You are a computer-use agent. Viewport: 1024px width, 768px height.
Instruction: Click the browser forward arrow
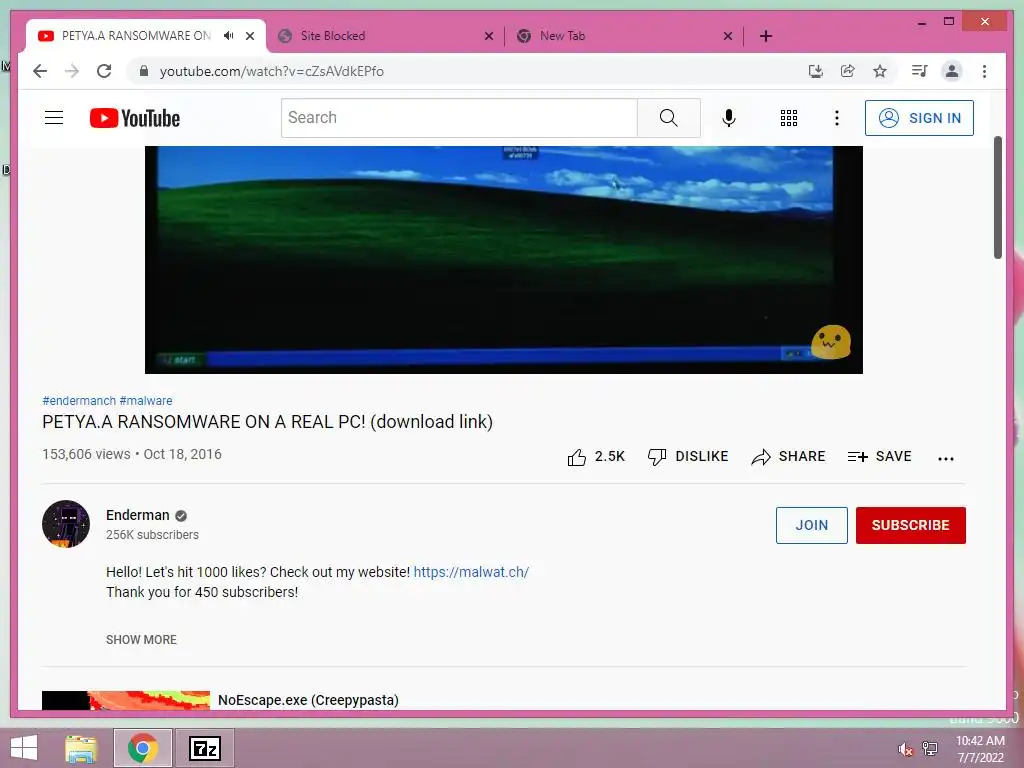pos(72,71)
